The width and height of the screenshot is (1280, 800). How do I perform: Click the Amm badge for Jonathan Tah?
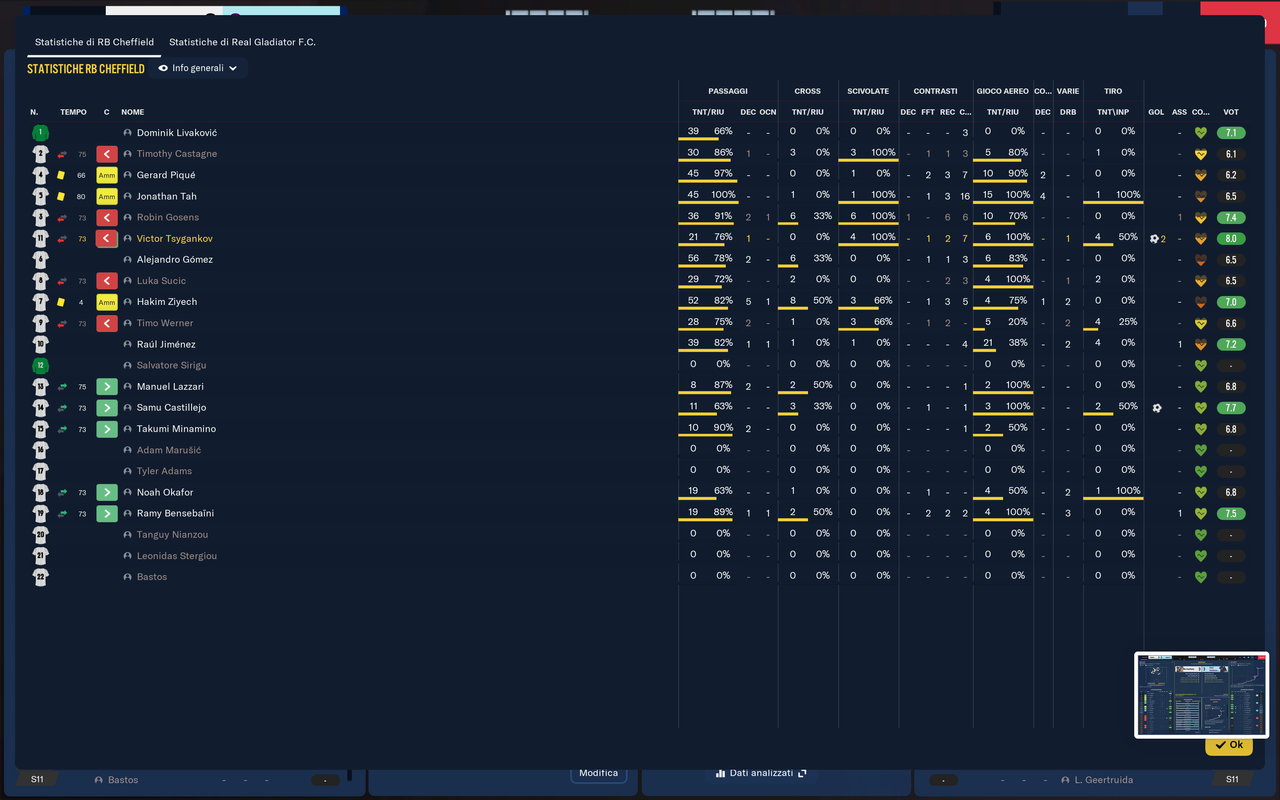(107, 196)
